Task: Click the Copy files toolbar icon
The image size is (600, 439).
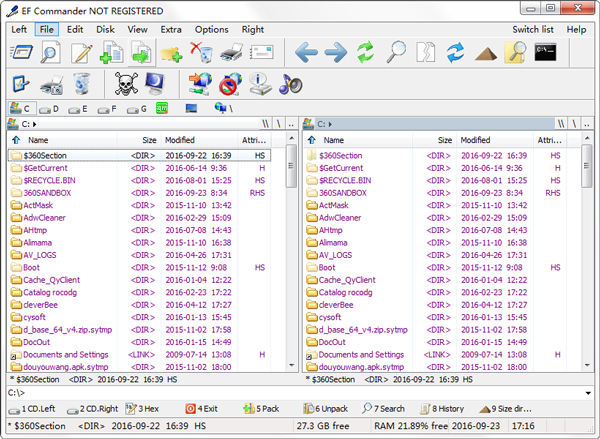Action: [111, 52]
